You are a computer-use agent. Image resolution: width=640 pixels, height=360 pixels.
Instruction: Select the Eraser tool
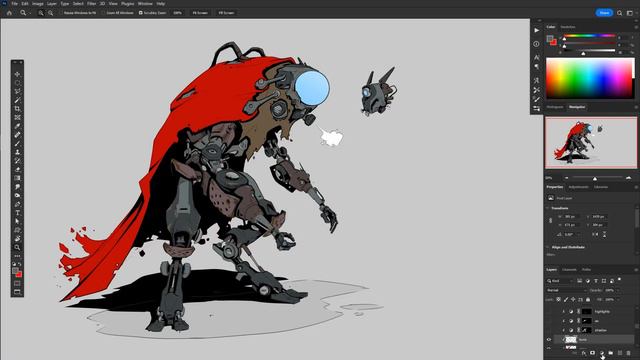pyautogui.click(x=17, y=169)
